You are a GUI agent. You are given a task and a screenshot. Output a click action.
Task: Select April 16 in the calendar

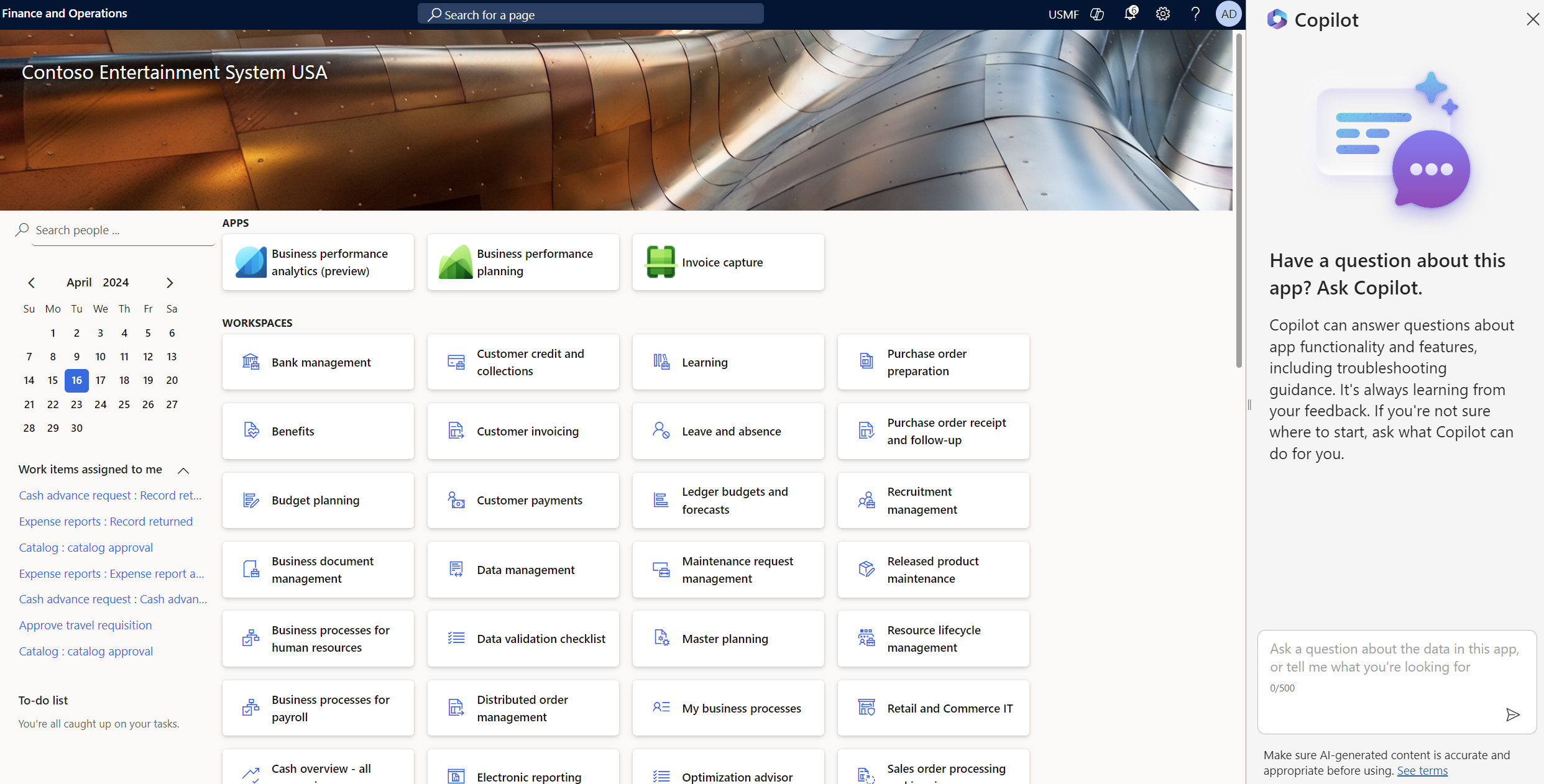76,380
